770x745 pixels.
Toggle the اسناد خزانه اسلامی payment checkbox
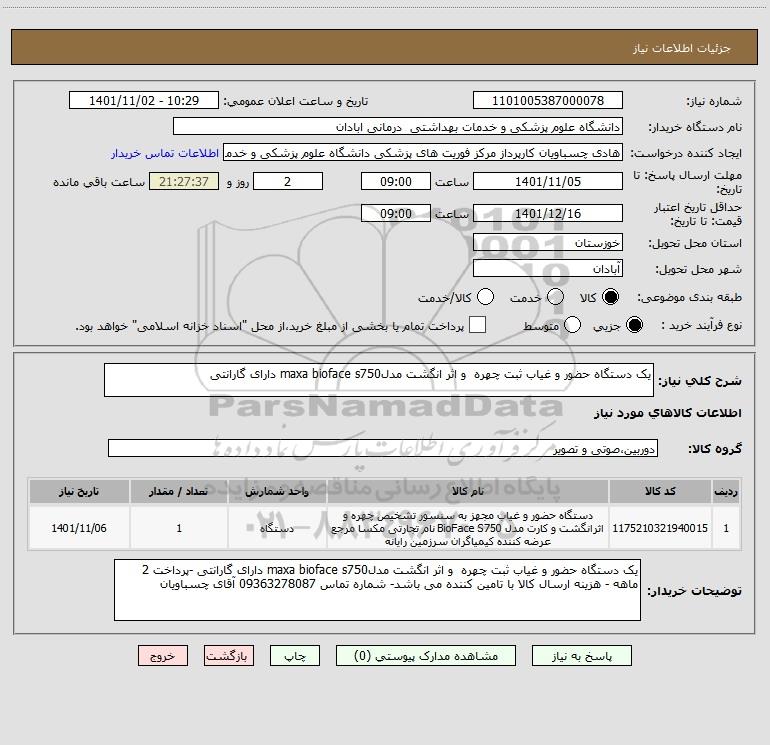click(477, 325)
